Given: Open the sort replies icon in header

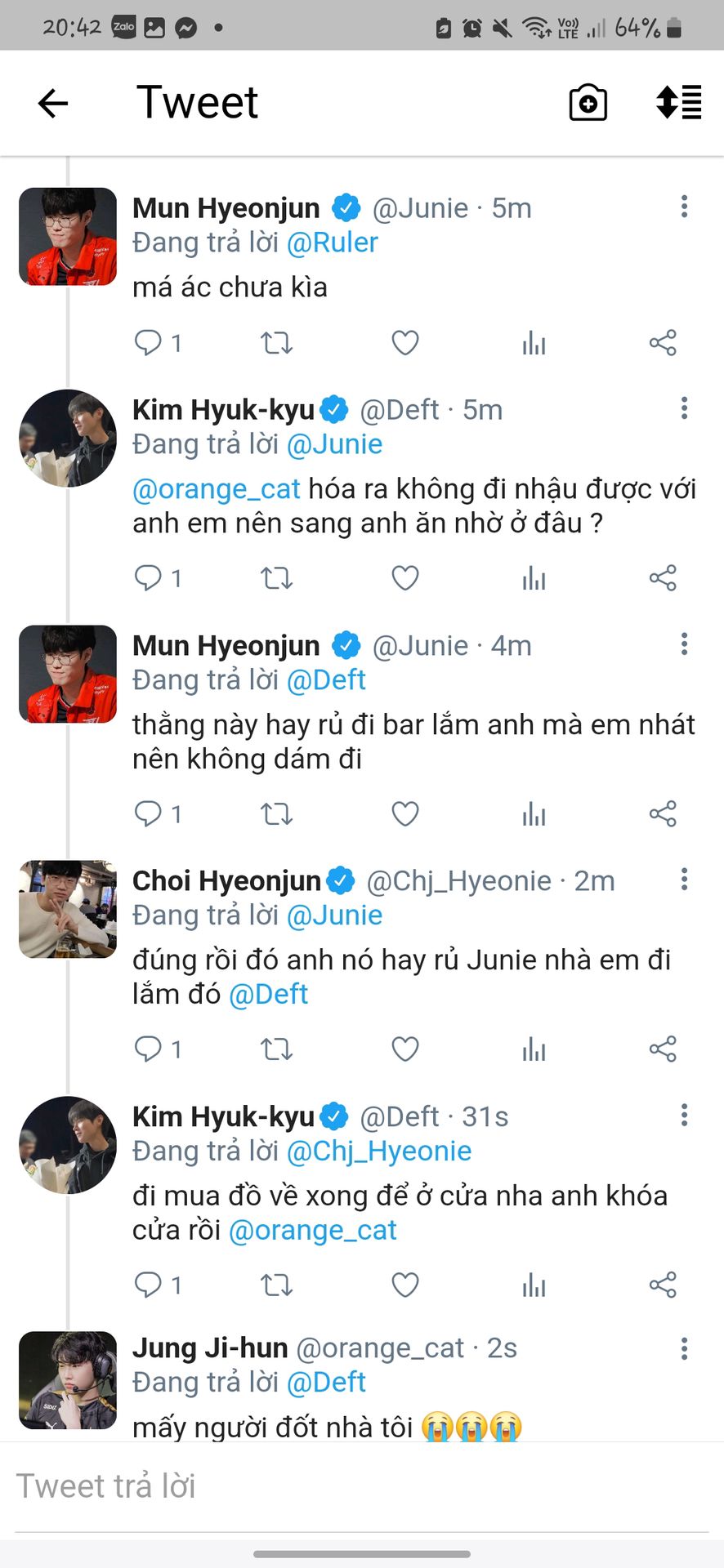Looking at the screenshot, I should click(x=679, y=102).
